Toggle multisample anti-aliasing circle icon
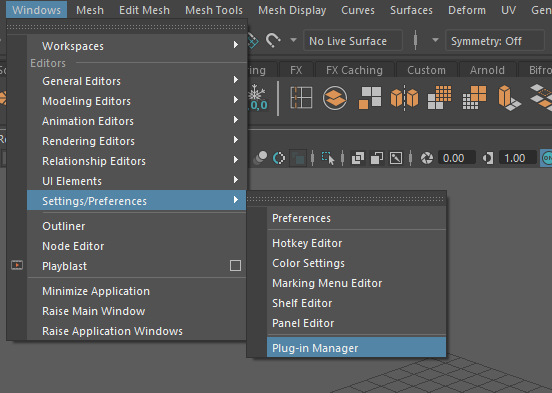Viewport: 552px width, 393px height. (x=279, y=158)
